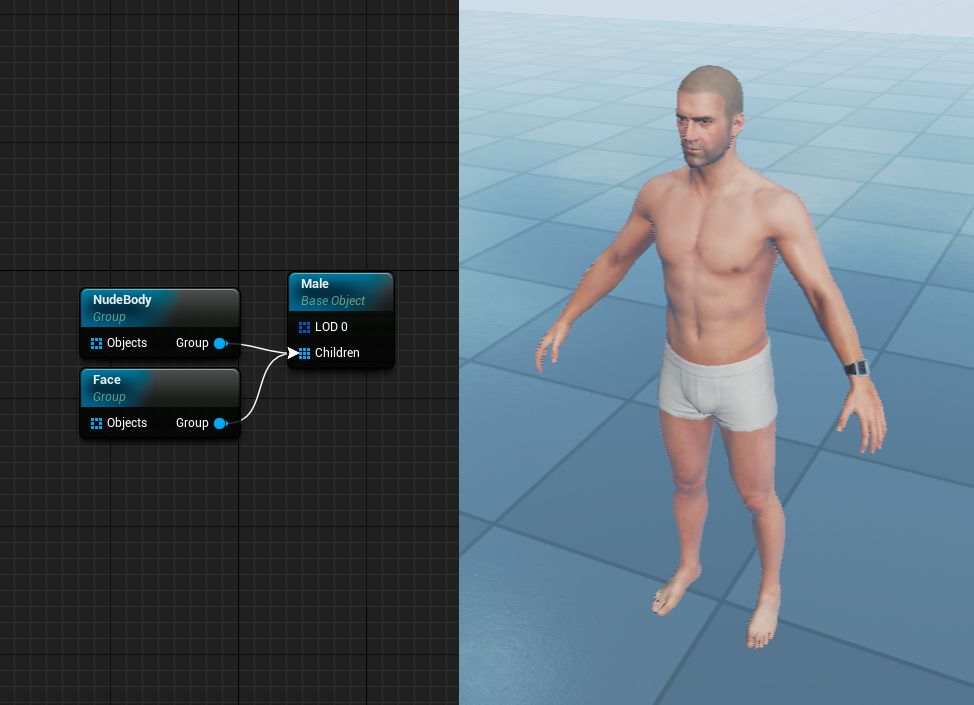The image size is (974, 705).
Task: Click the LOD 0 pin icon on Male node
Action: point(304,327)
